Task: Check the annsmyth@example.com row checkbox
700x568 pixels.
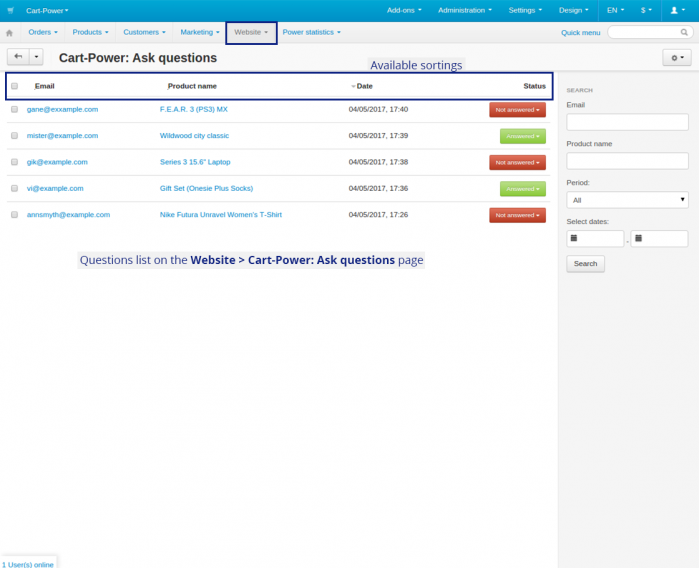Action: [x=15, y=215]
